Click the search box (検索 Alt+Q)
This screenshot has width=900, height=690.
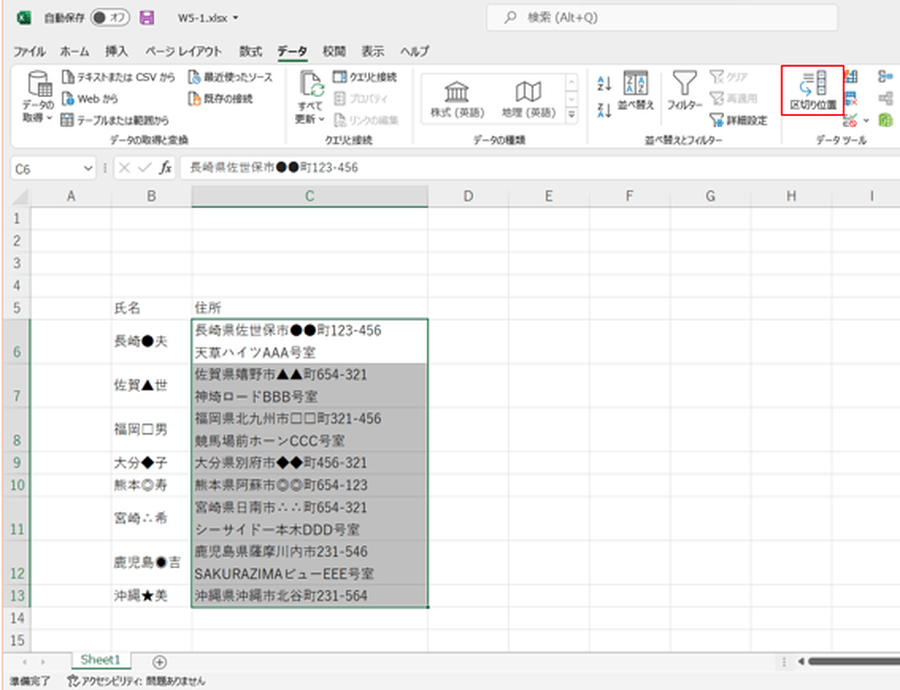(661, 18)
